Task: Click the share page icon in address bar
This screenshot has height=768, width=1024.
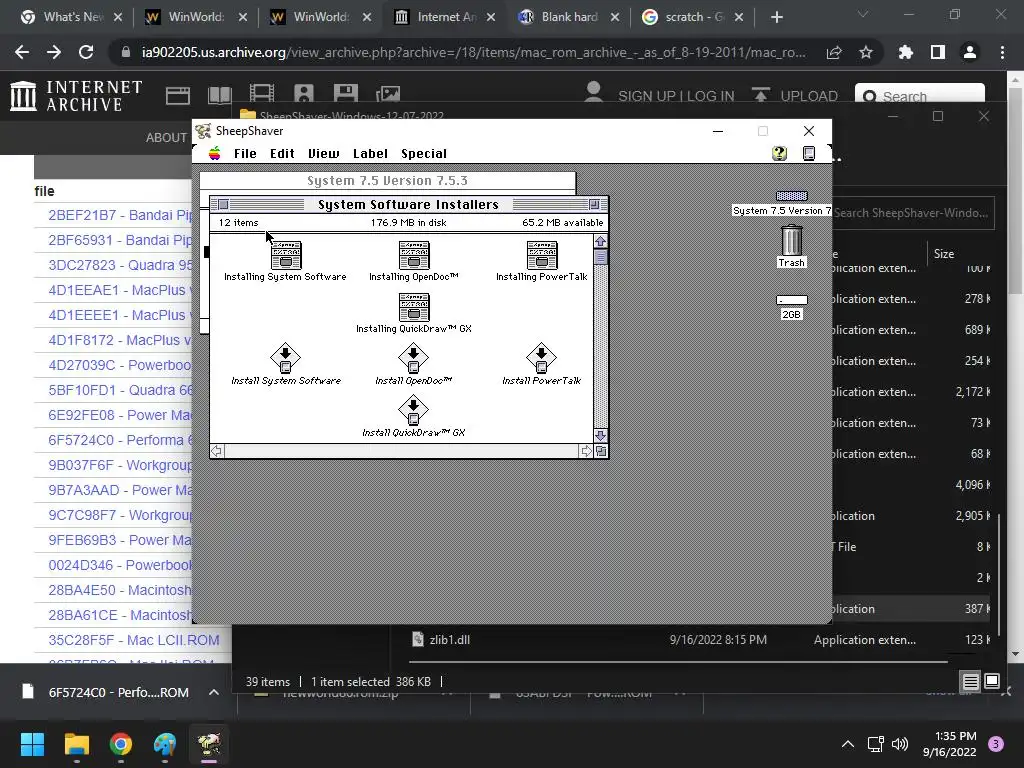Action: tap(834, 52)
